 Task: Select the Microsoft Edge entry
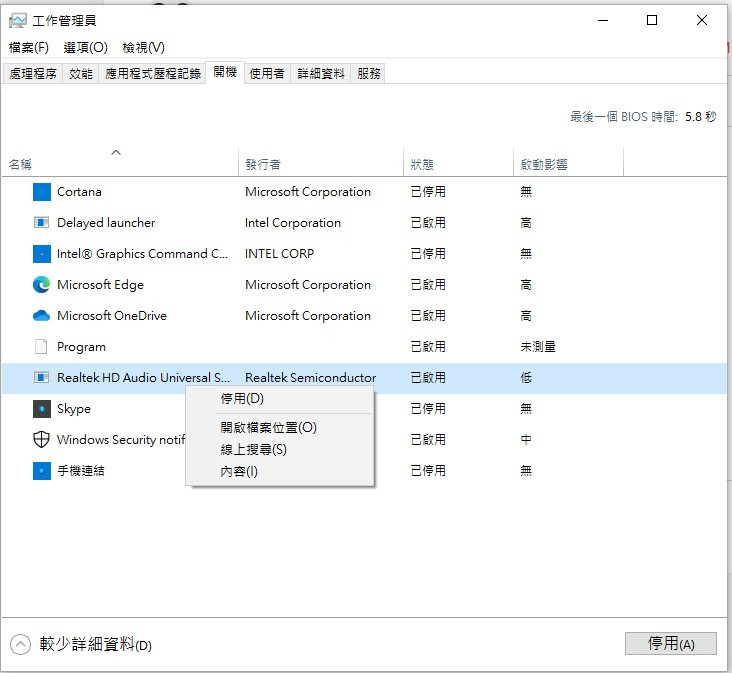(x=100, y=285)
